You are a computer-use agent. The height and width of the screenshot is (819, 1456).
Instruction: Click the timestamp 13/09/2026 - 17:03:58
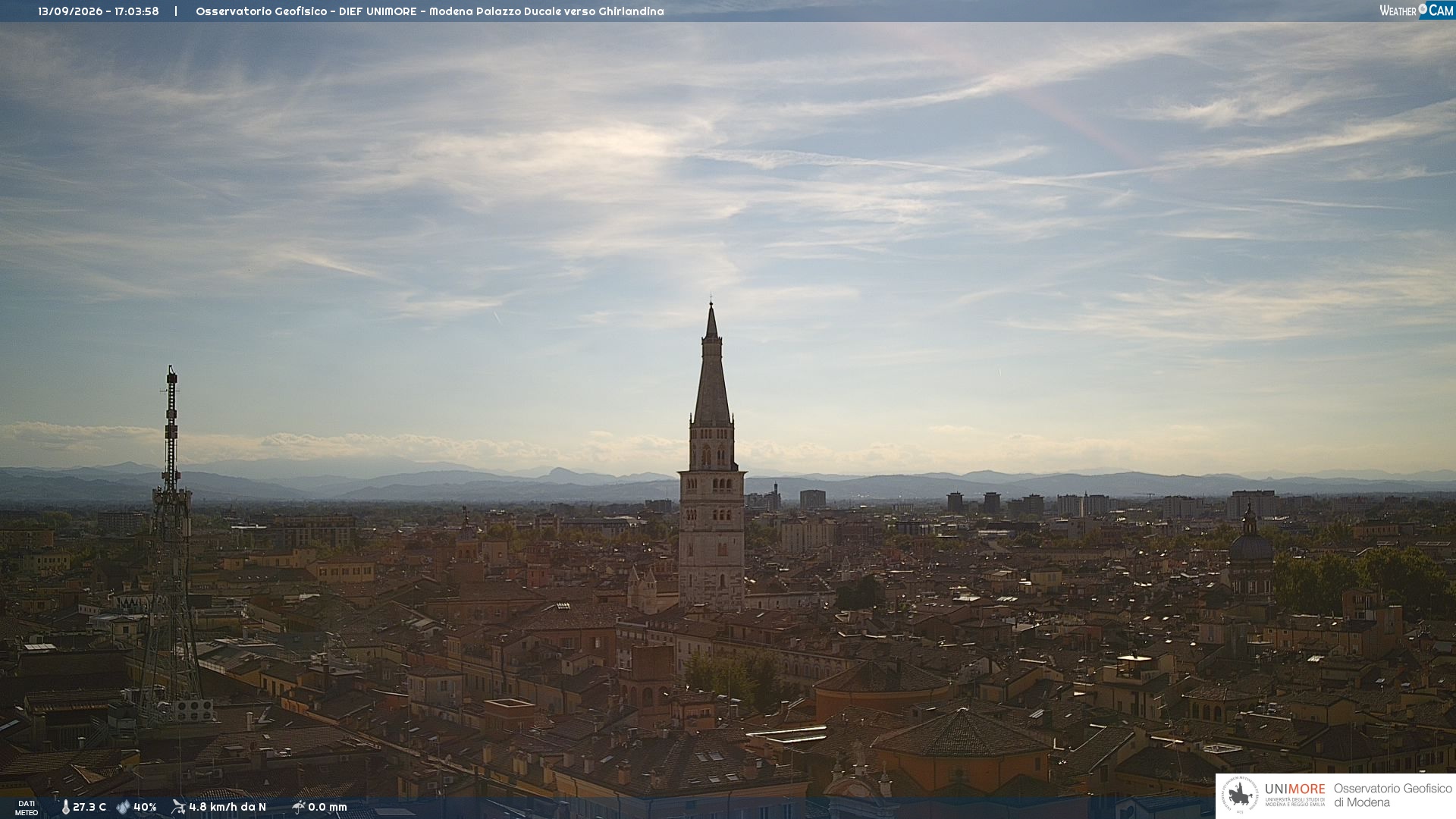(99, 11)
